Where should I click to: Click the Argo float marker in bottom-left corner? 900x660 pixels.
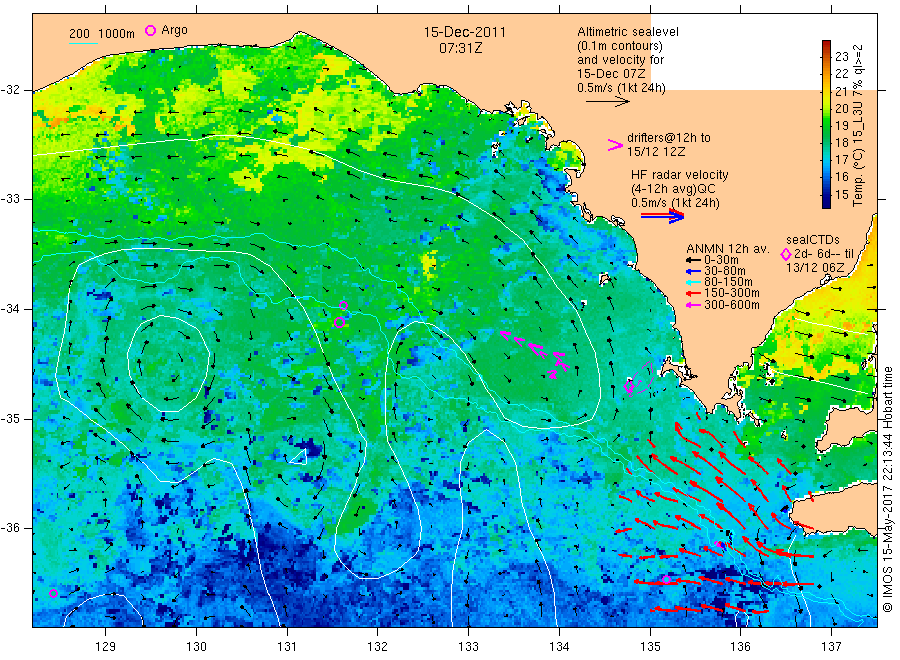tap(53, 593)
